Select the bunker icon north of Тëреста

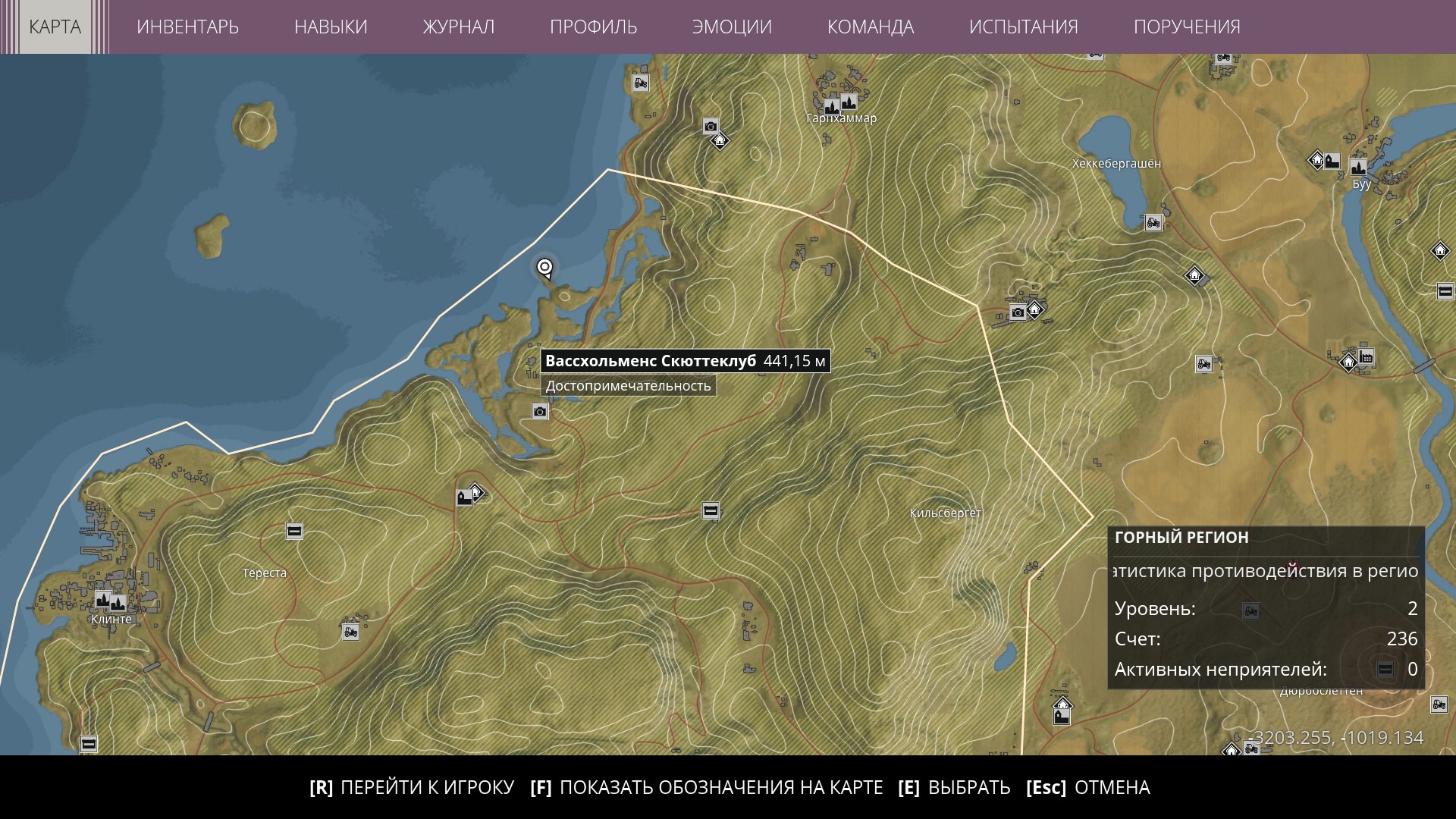(295, 531)
